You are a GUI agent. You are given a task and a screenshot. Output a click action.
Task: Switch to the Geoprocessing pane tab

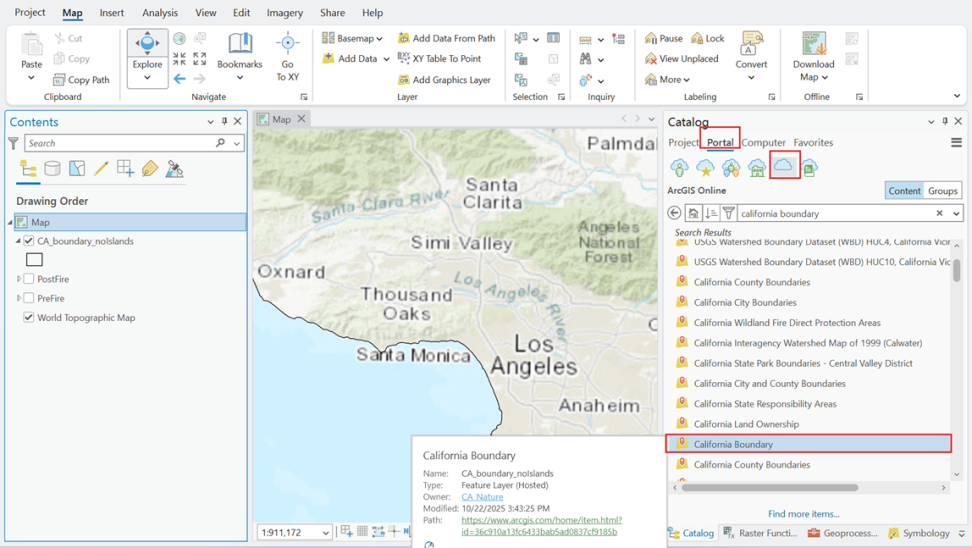click(842, 533)
